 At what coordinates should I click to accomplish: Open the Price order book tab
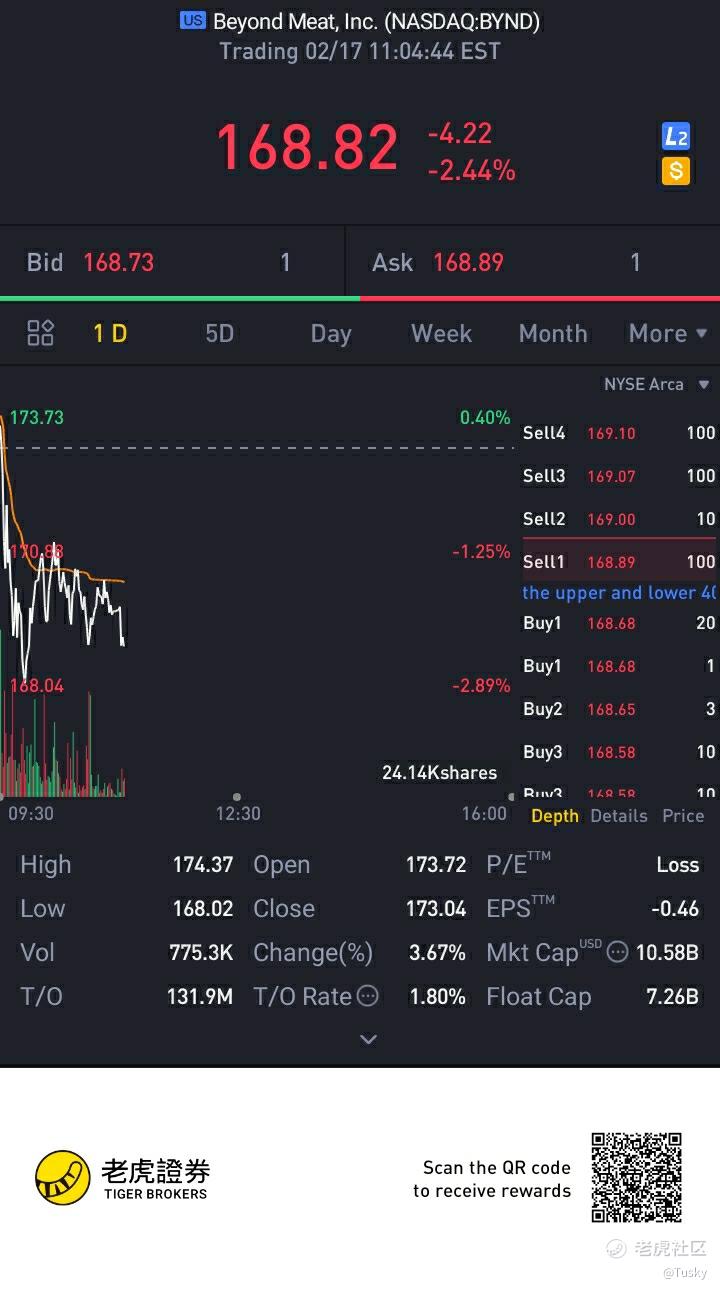[683, 816]
